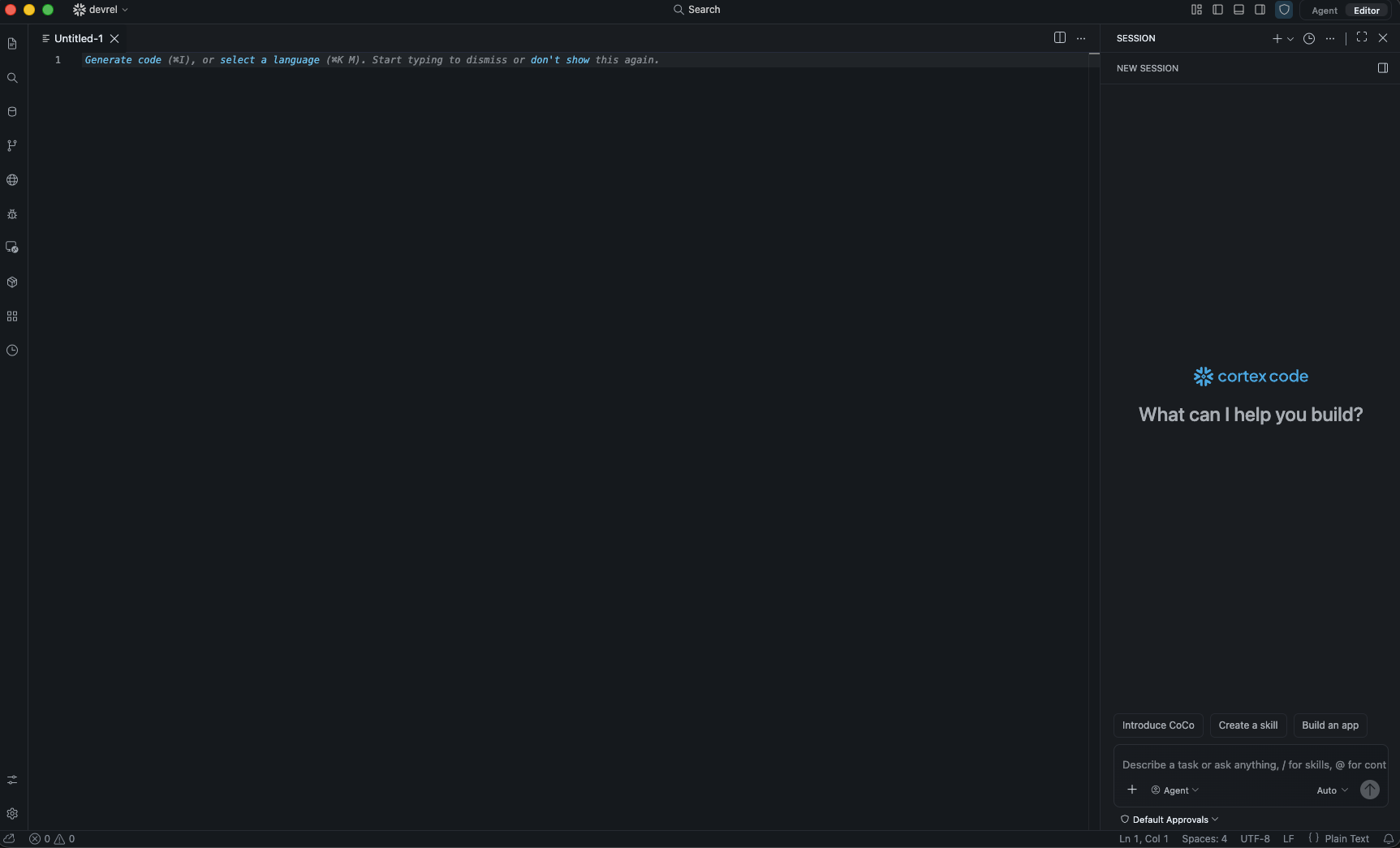Click LF end of line in status bar
This screenshot has height=848, width=1400.
point(1288,839)
